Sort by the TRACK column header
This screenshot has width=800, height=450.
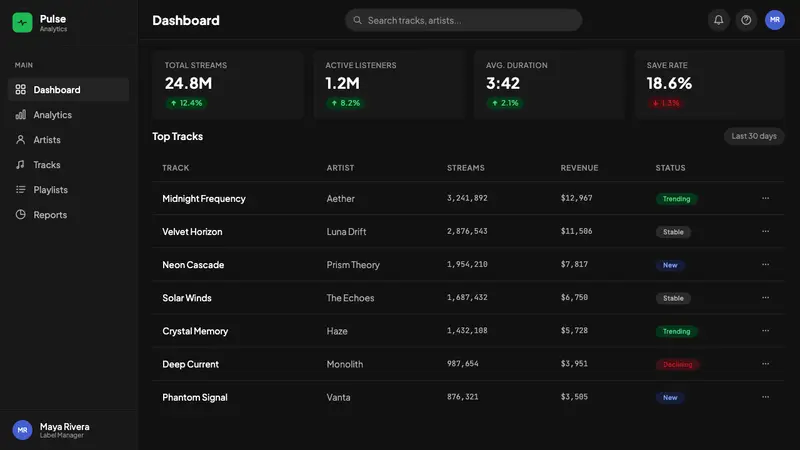click(x=176, y=168)
